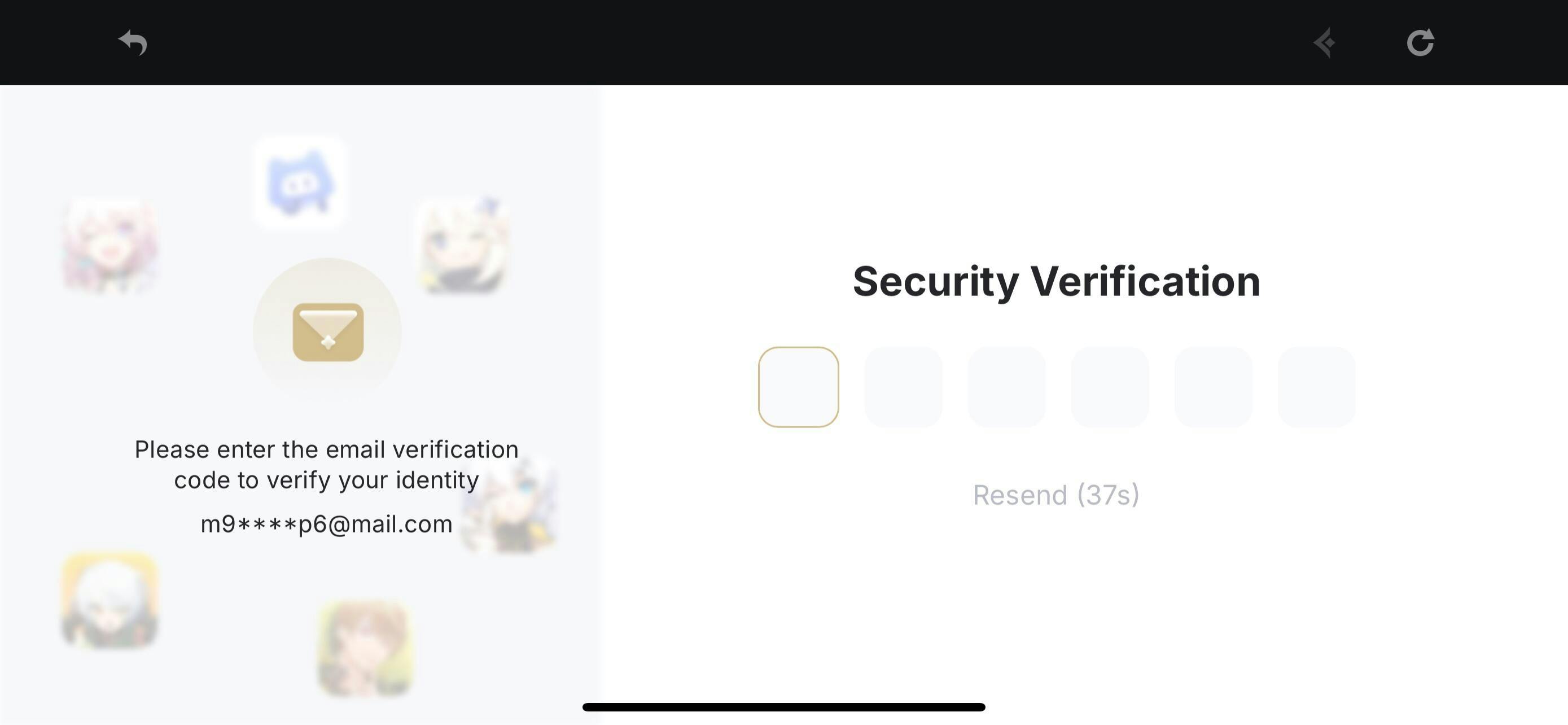
Task: Tap the blue Discord-style app icon
Action: pyautogui.click(x=300, y=182)
